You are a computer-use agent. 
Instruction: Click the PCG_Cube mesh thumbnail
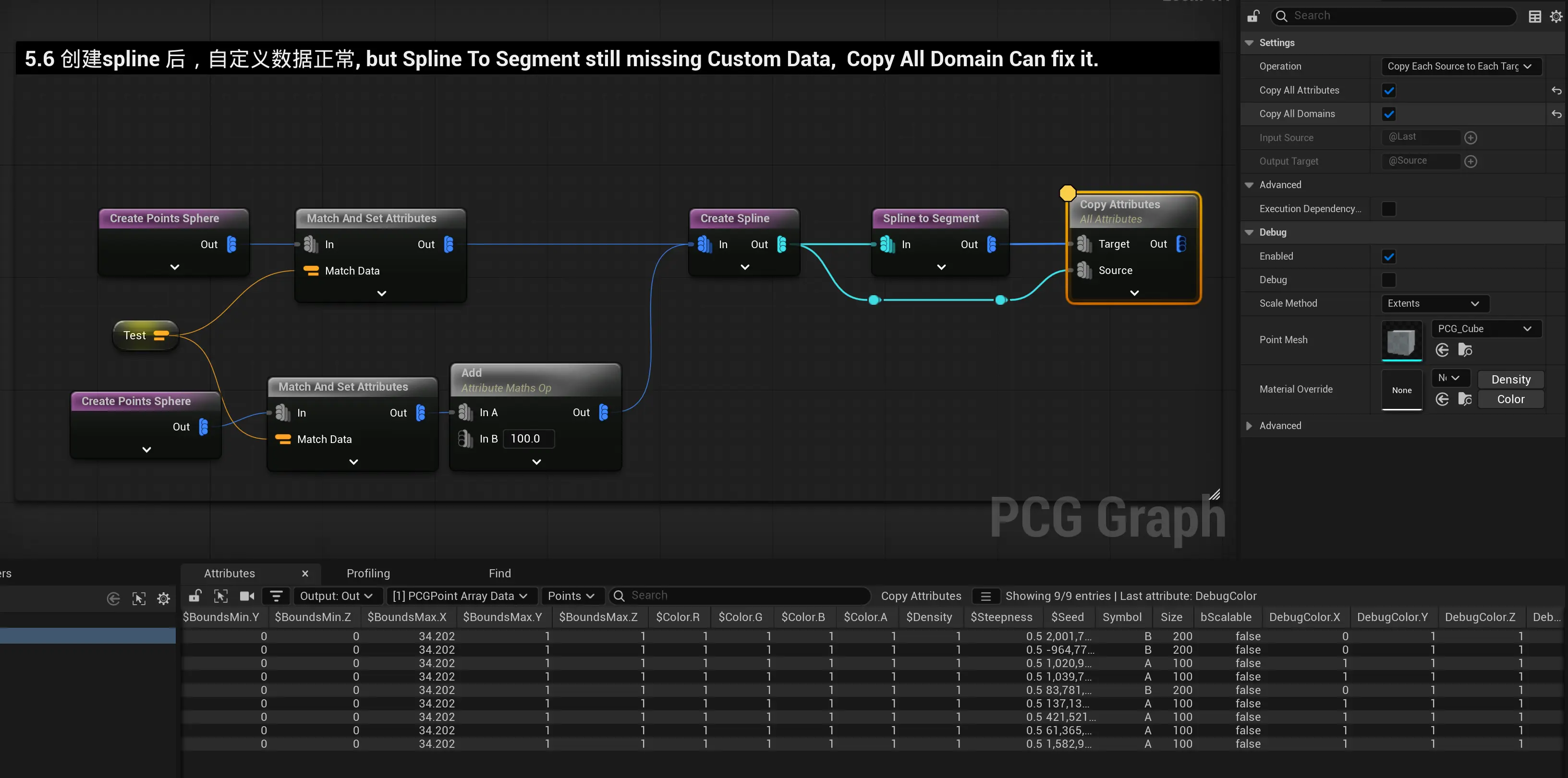click(1401, 341)
